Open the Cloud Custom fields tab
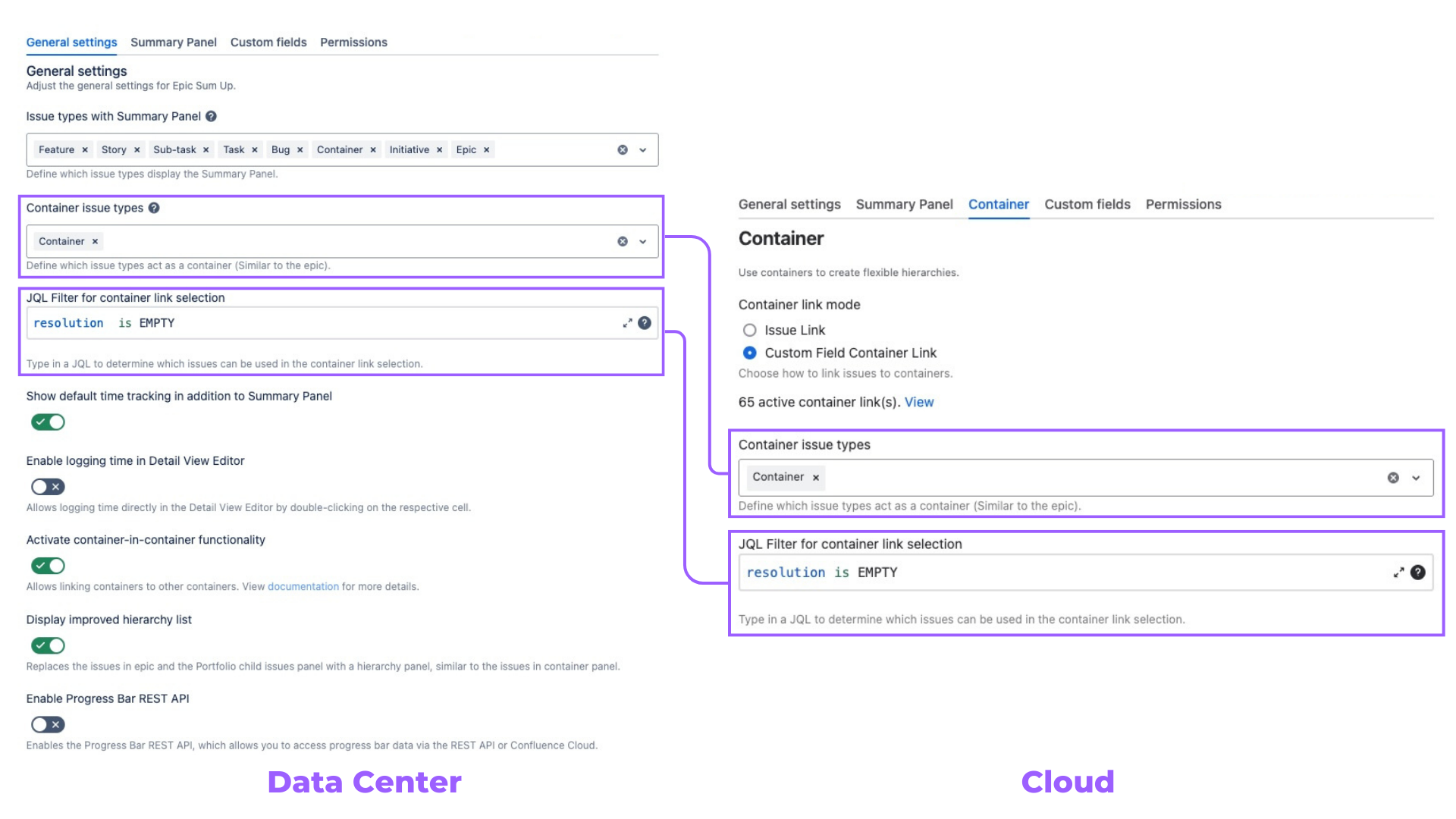This screenshot has height=819, width=1456. (1087, 205)
